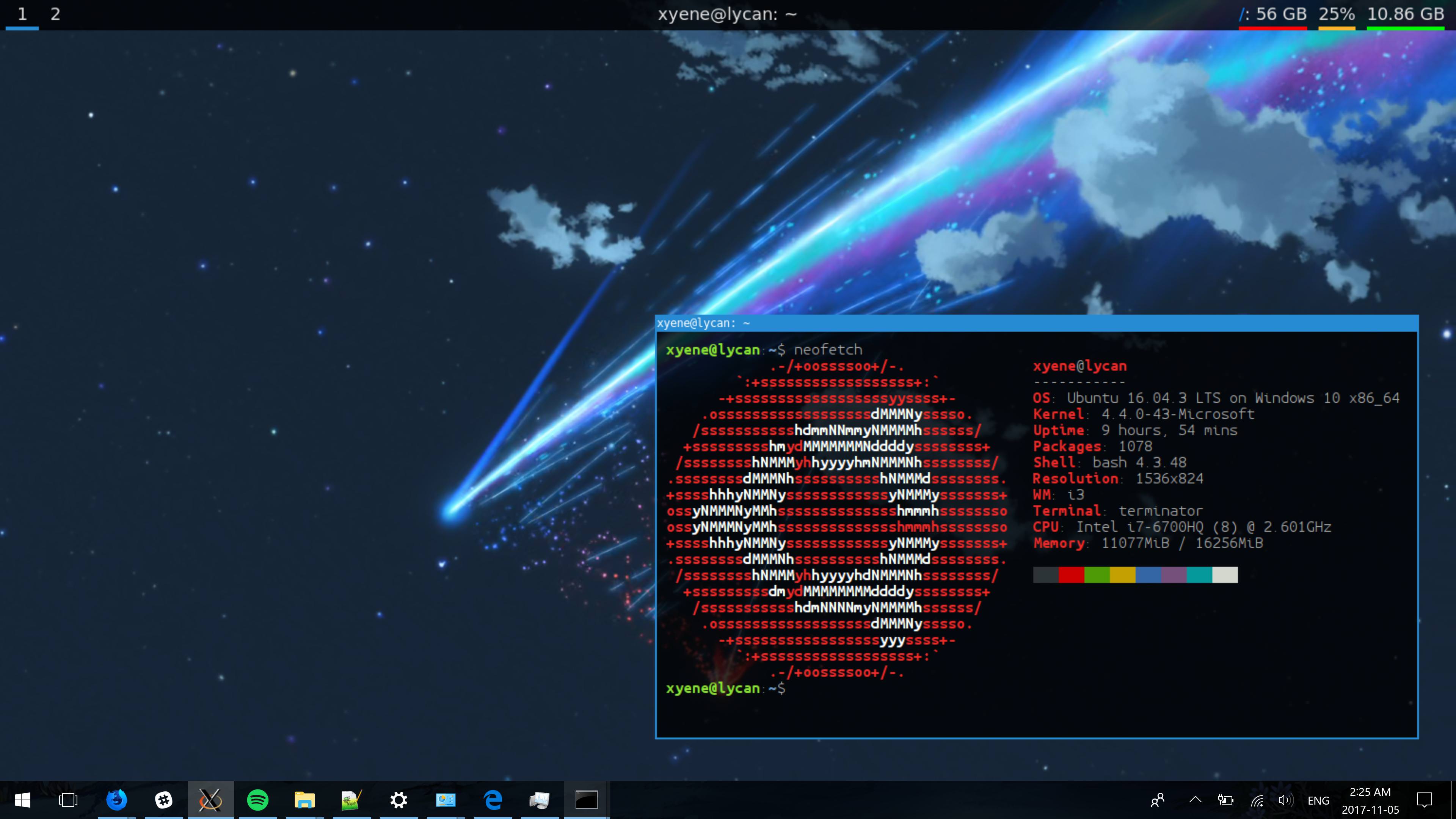Open the clock and date calendar flyout
1456x819 pixels.
pos(1370,800)
